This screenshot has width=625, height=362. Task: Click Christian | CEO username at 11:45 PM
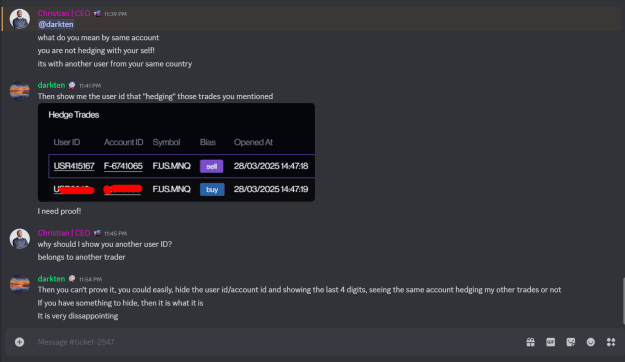(64, 233)
